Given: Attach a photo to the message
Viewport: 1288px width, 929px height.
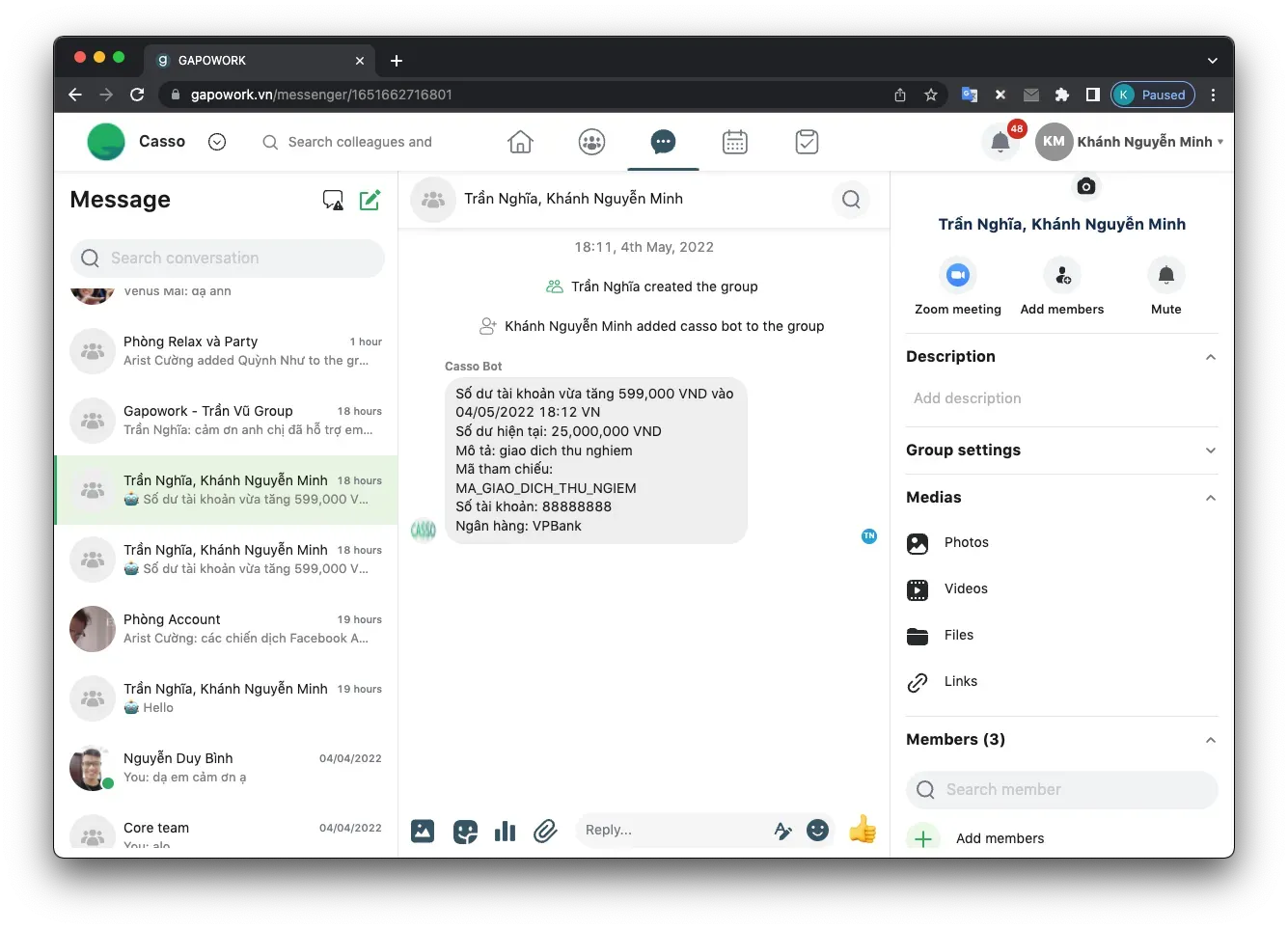Looking at the screenshot, I should (423, 831).
